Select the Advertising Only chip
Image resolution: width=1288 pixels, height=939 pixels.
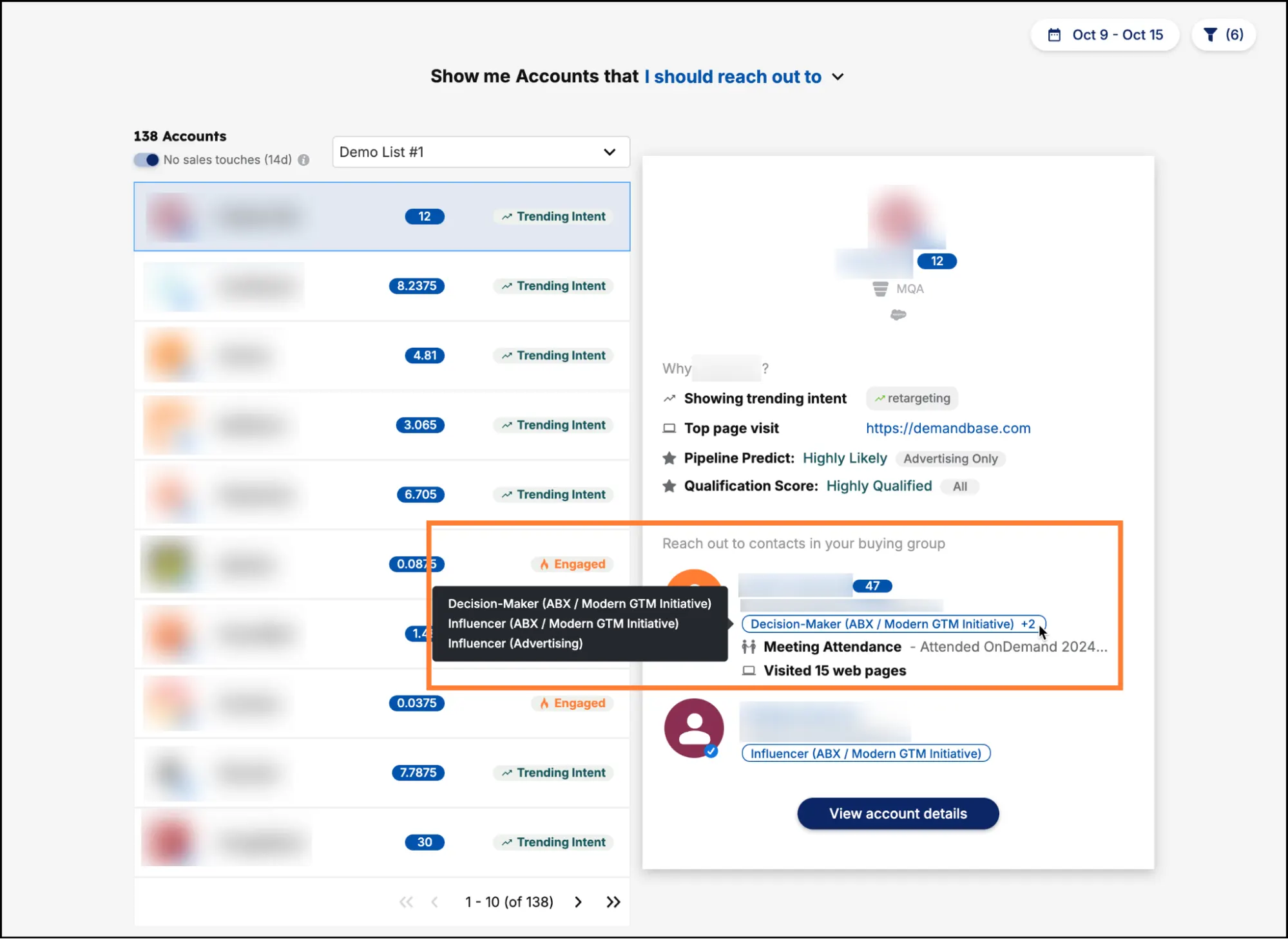point(950,459)
